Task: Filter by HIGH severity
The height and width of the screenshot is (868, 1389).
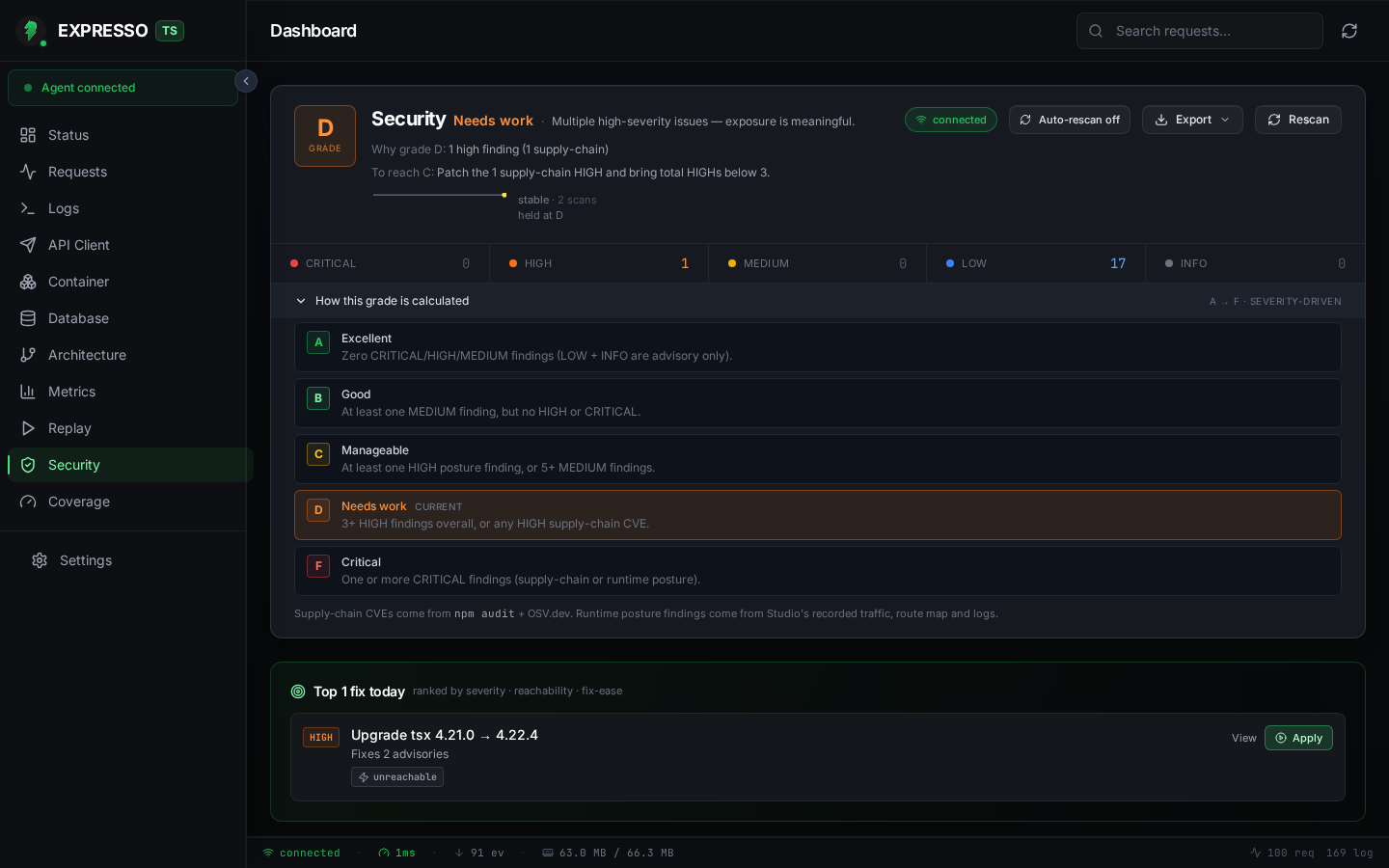Action: (x=599, y=263)
